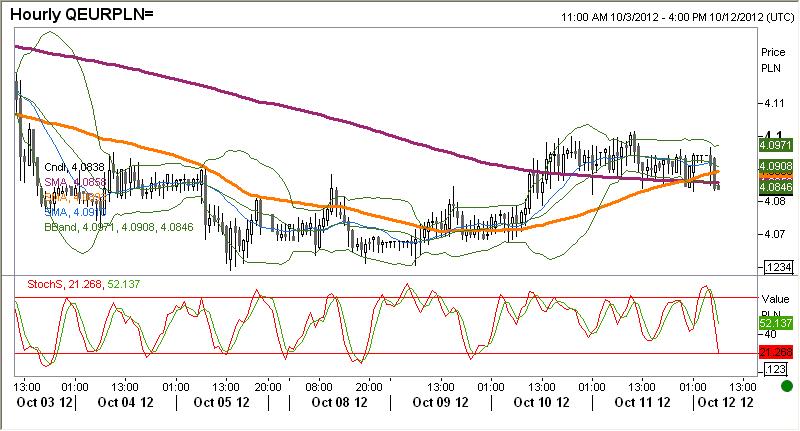Click the green status dot at bottom right
The image size is (800, 431).
tap(787, 386)
